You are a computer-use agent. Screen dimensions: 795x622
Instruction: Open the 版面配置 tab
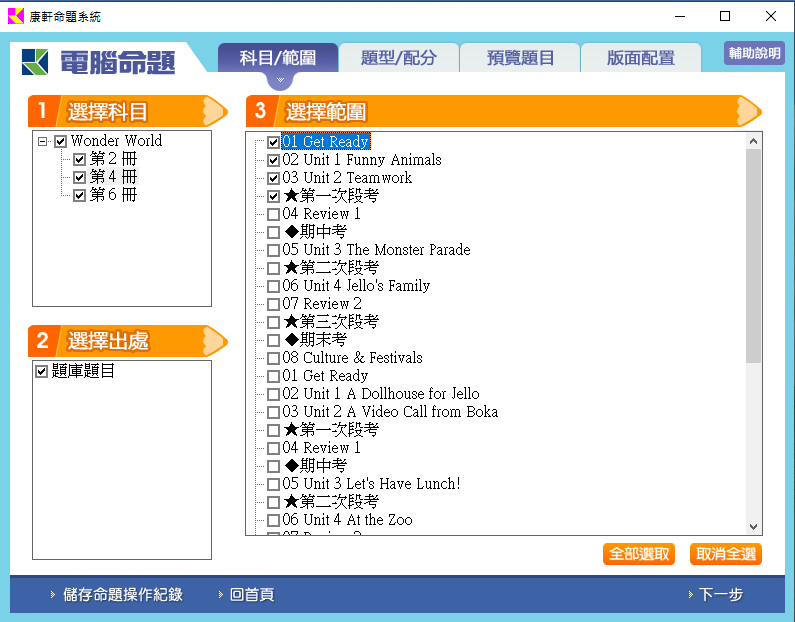(x=640, y=58)
